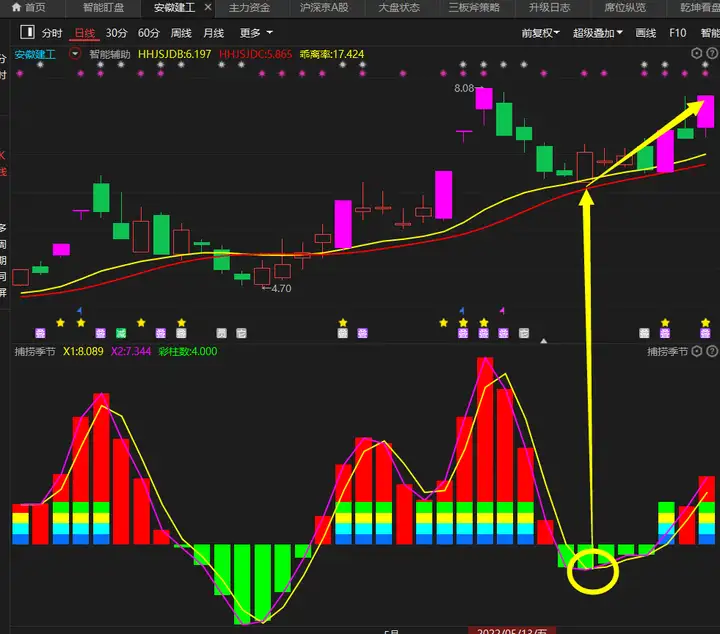The image size is (720, 634).
Task: Open the 更多 periods dropdown
Action: pyautogui.click(x=256, y=33)
